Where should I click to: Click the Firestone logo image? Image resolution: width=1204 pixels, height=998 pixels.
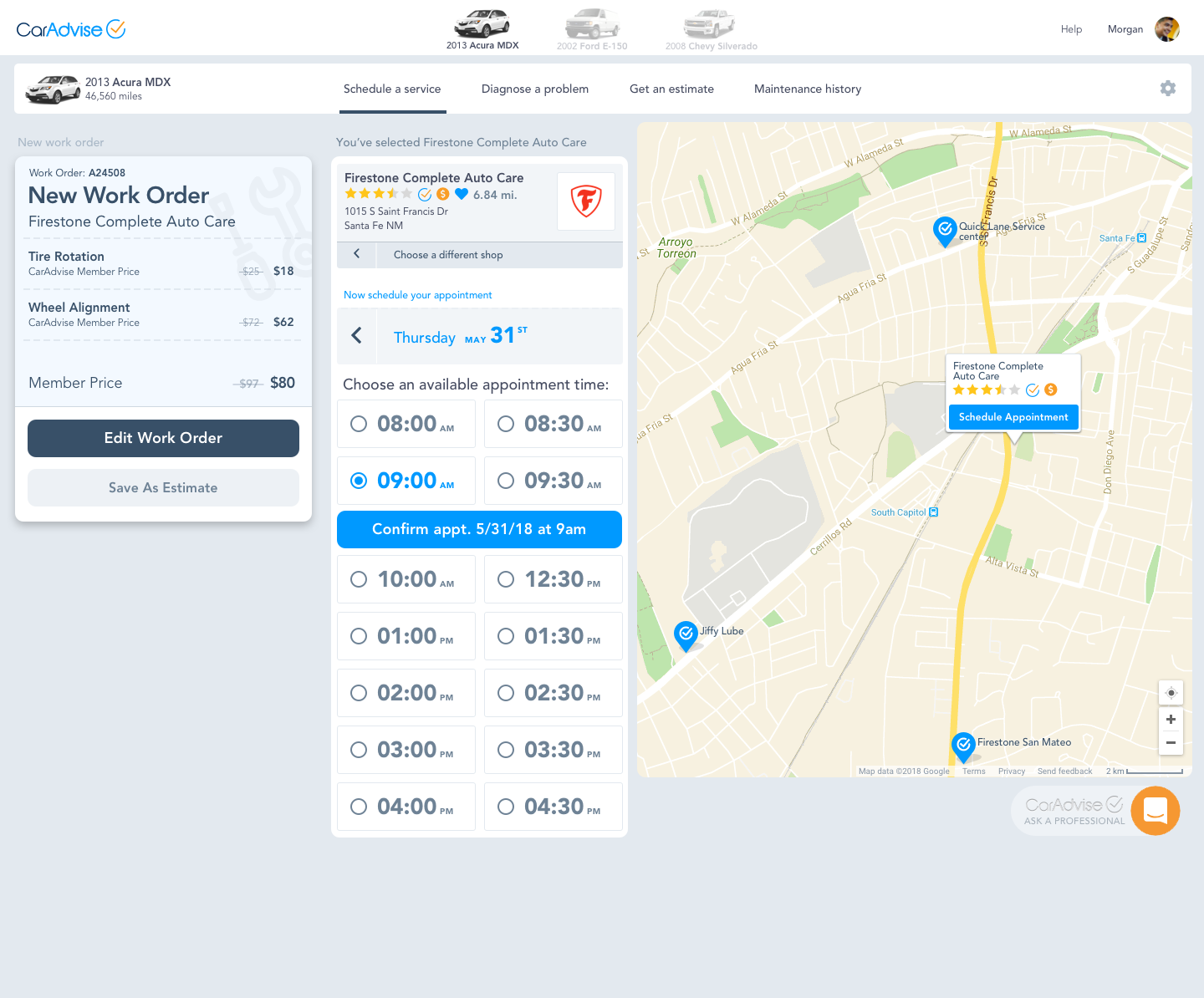[586, 201]
